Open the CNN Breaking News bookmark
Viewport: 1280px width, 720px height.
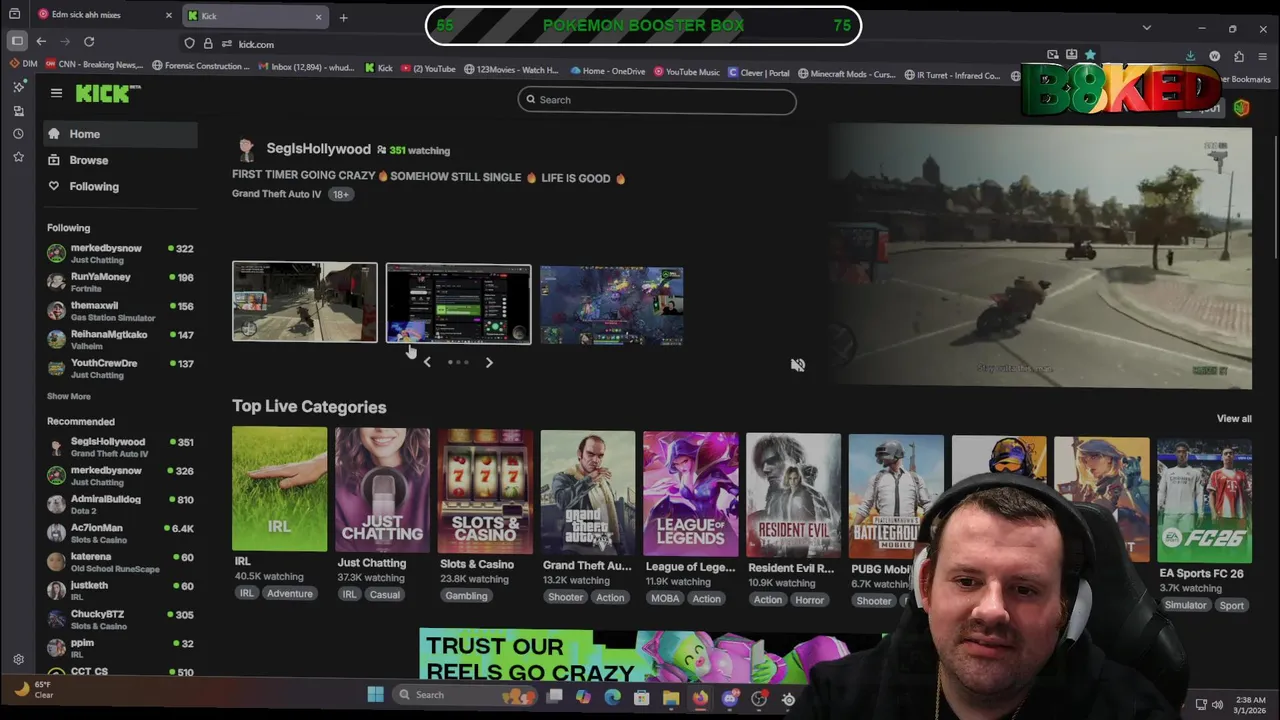(94, 65)
